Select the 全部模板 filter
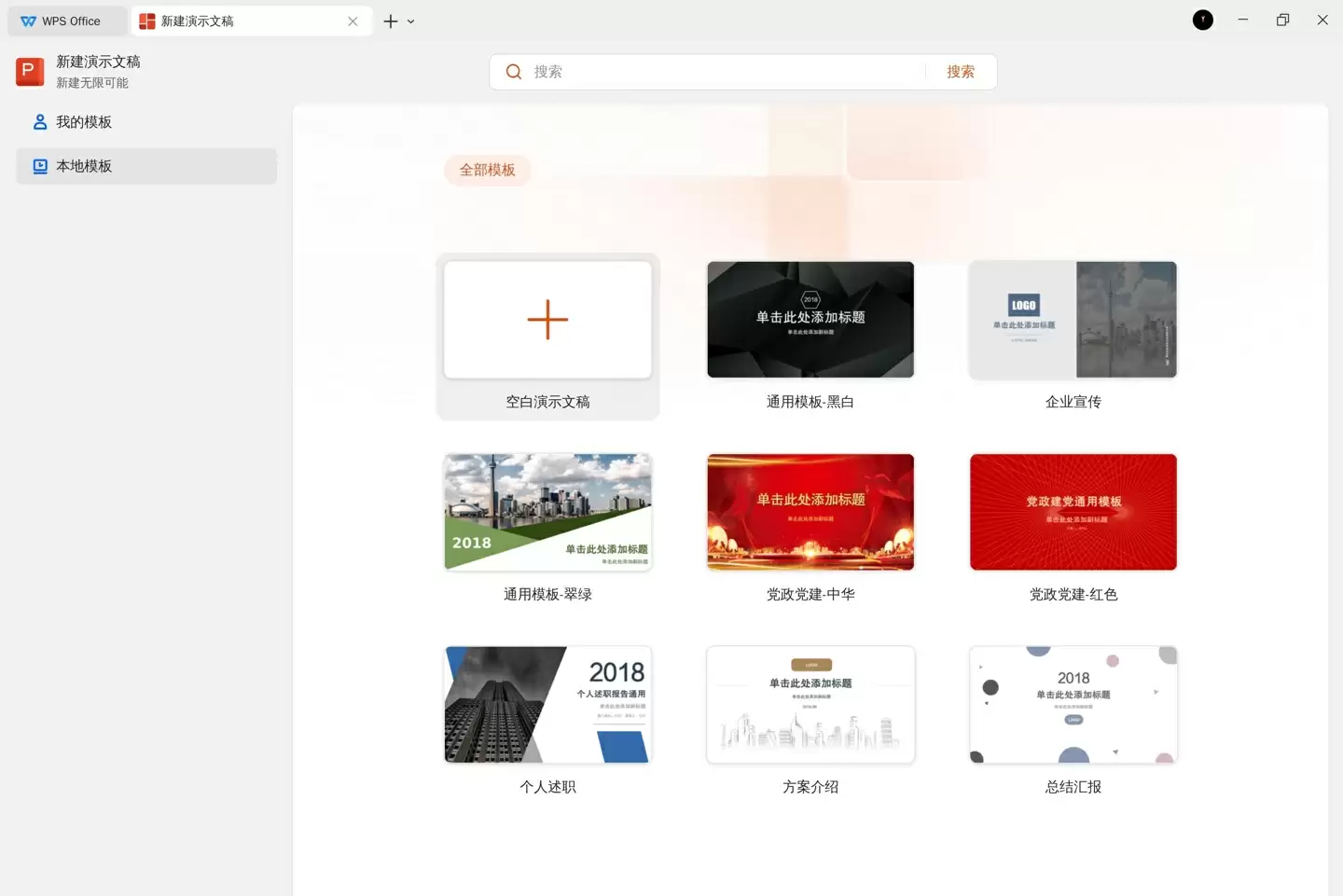Viewport: 1343px width, 896px height. click(x=487, y=170)
